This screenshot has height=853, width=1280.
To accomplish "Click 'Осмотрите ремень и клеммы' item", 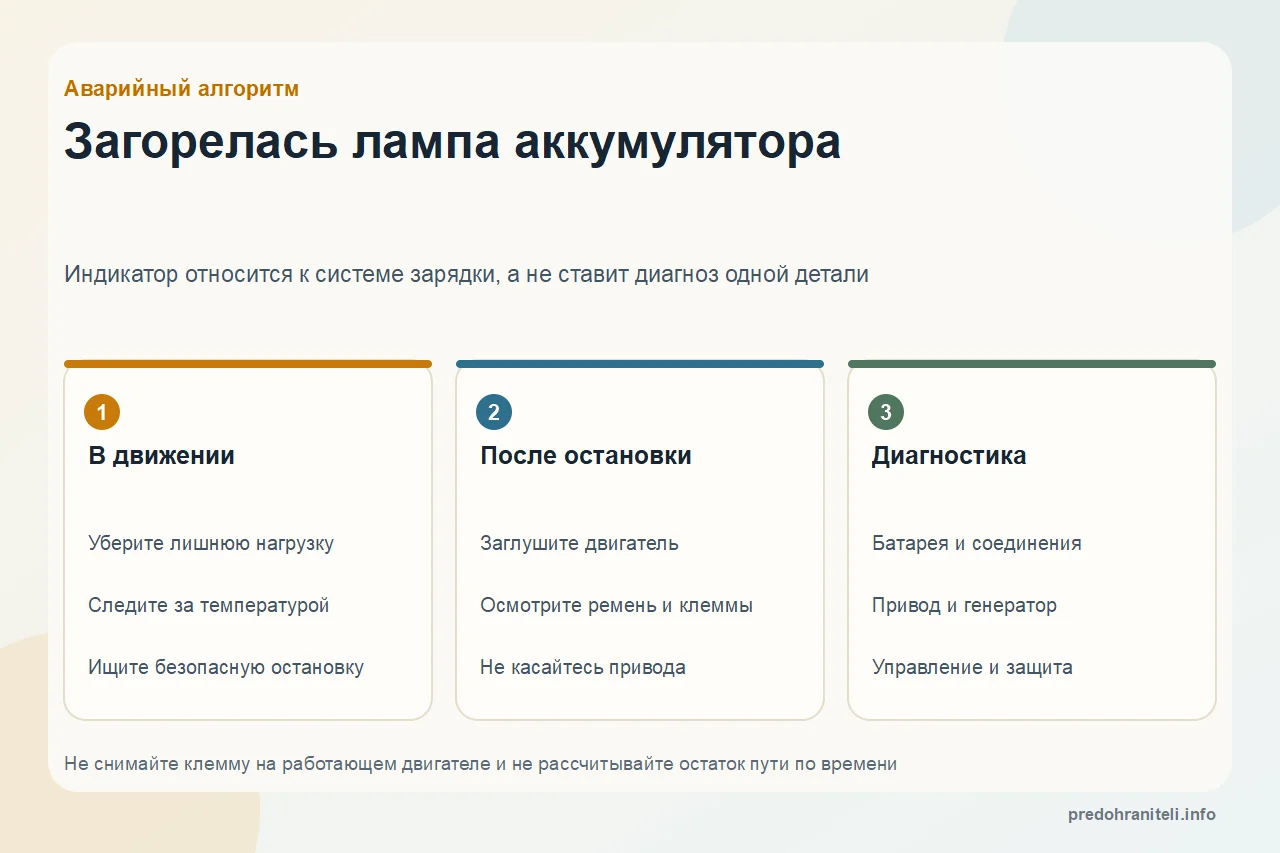I will [616, 606].
